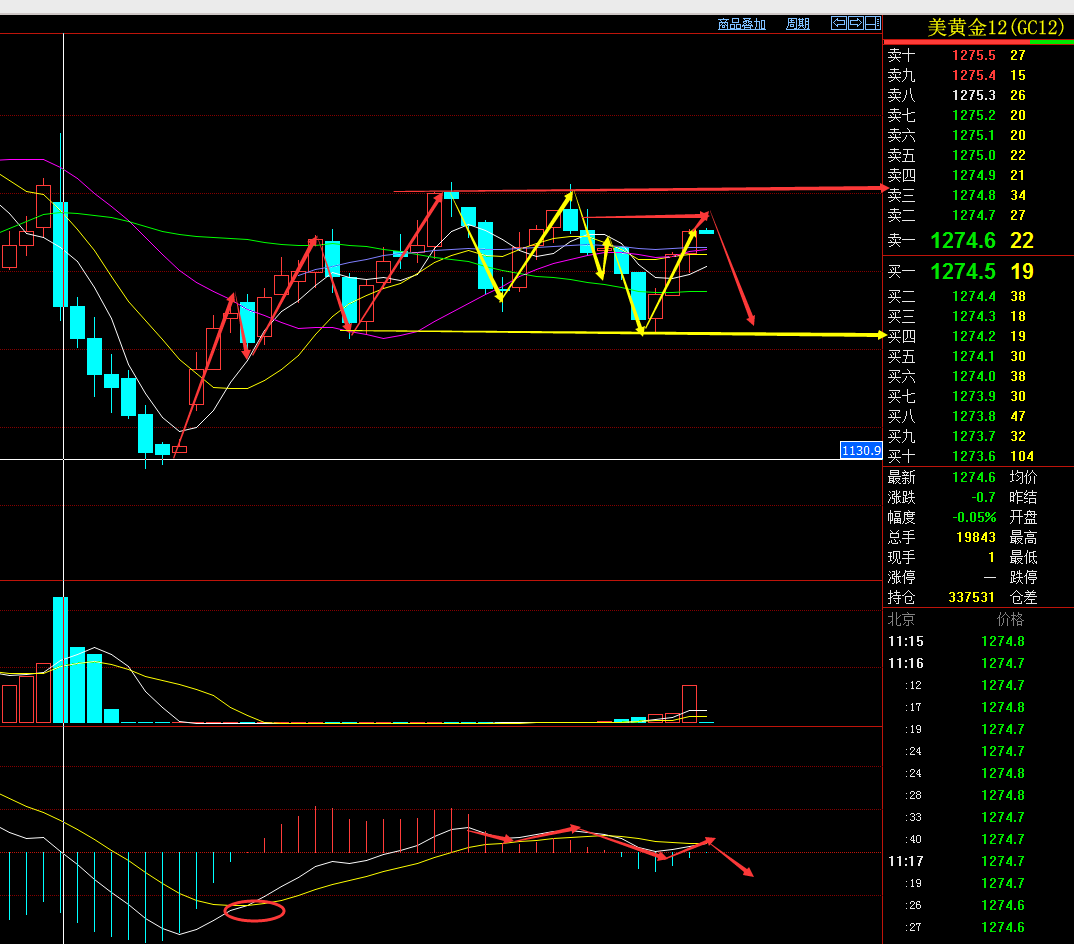
Task: Click the 北京 time column header
Action: click(901, 619)
